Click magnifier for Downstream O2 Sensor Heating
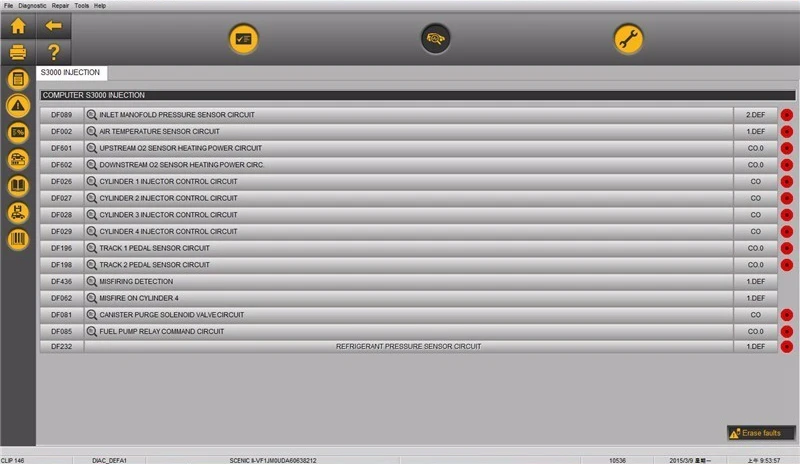The height and width of the screenshot is (464, 800). 91,165
